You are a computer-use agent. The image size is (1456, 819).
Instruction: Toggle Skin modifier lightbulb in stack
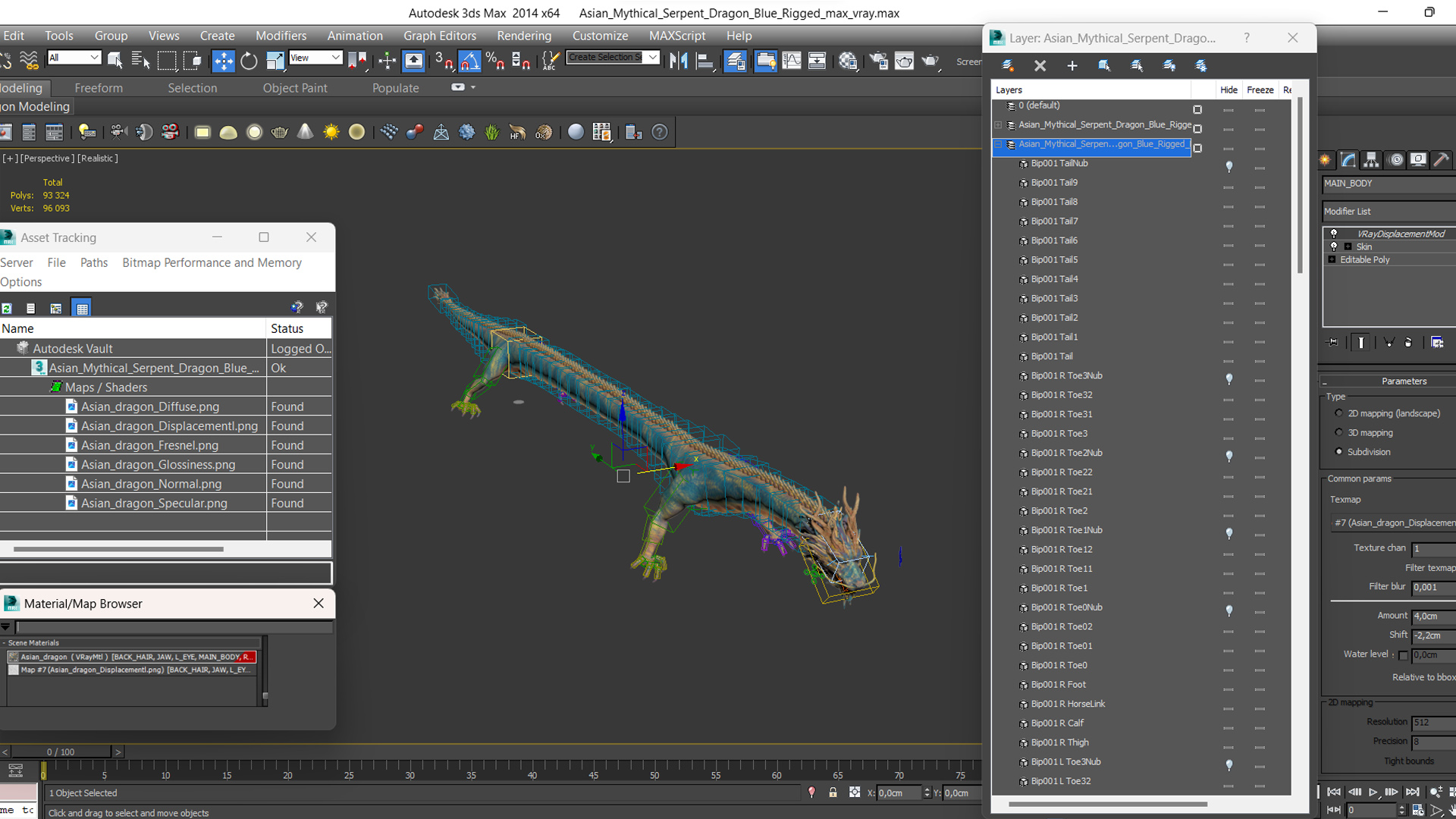tap(1334, 246)
